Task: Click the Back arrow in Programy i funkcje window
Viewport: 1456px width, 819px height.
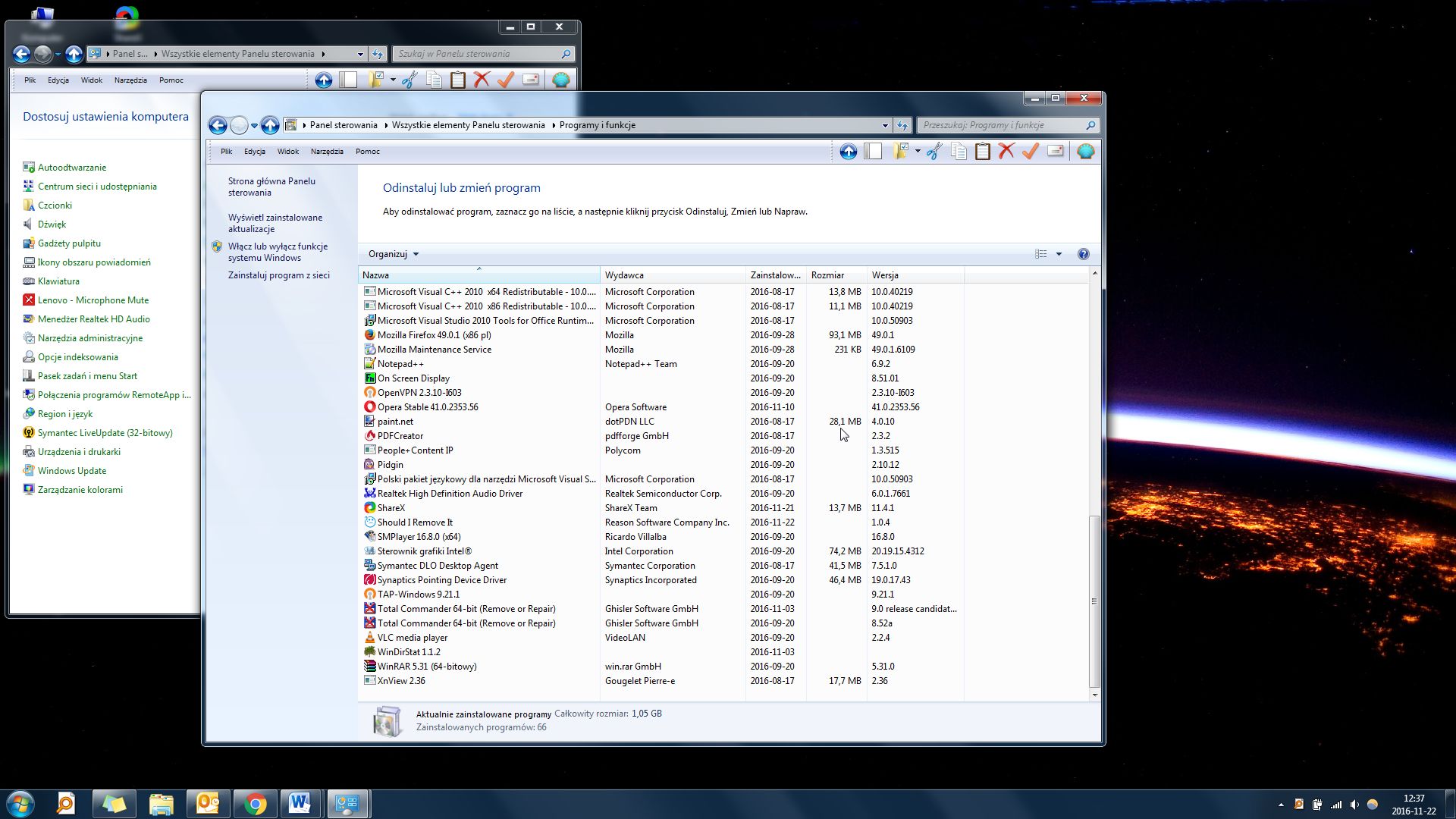Action: 218,126
